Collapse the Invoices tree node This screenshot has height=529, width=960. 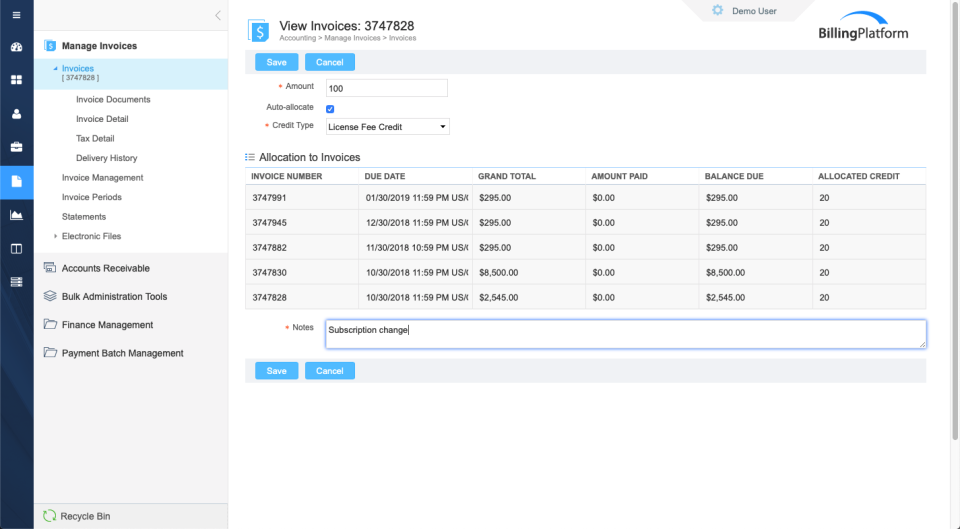click(55, 69)
